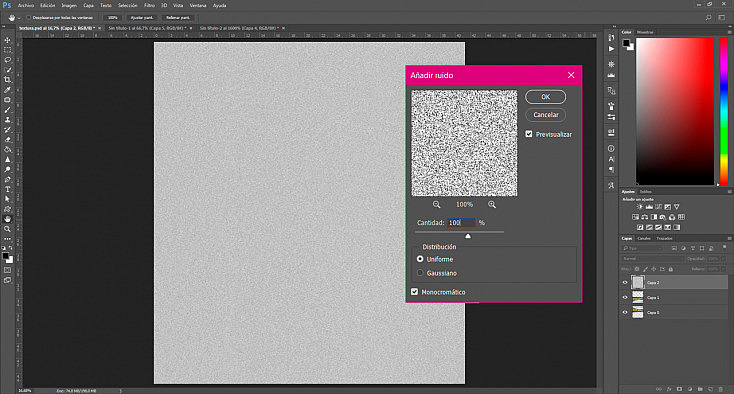Click the 100% zoom button in options bar
The width and height of the screenshot is (734, 394).
(112, 17)
